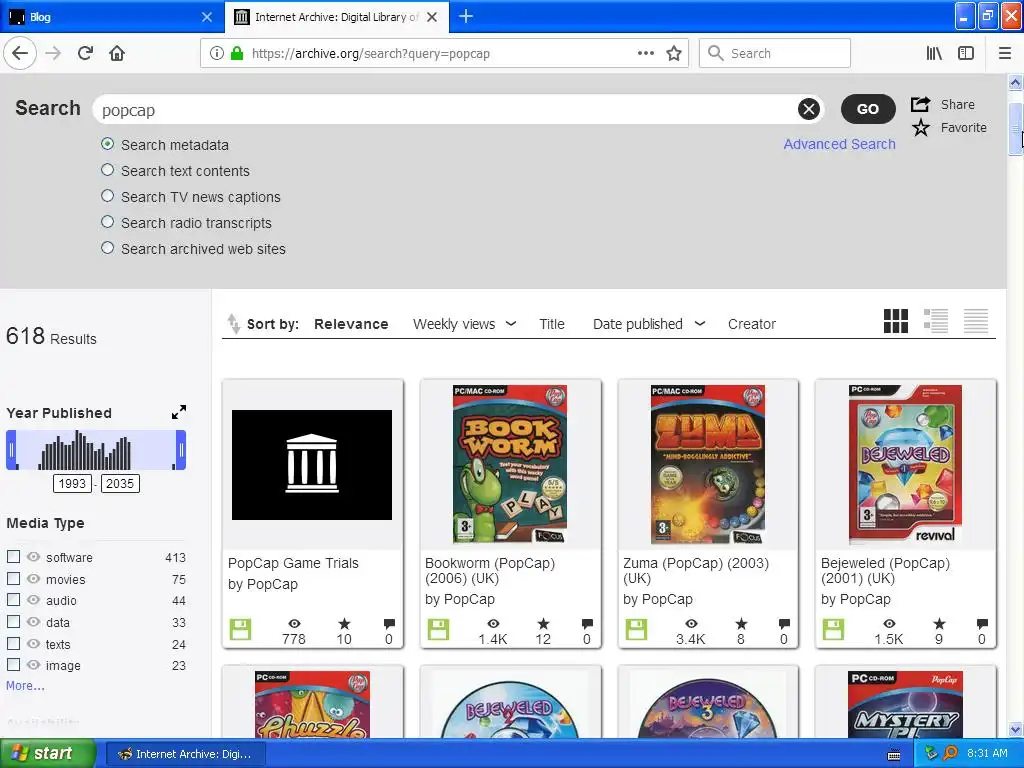Image resolution: width=1024 pixels, height=768 pixels.
Task: Click the archive.org address bar URL
Action: 371,54
